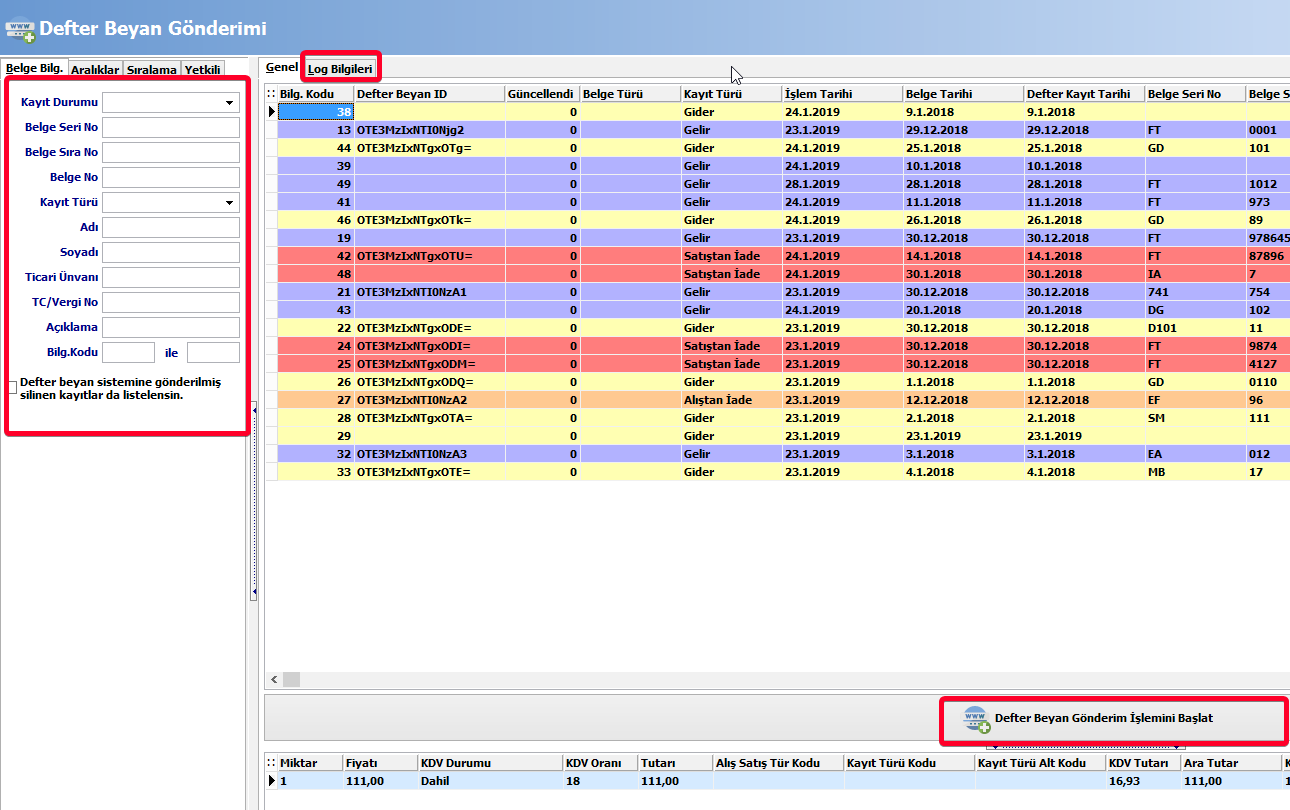Click the Belge Seri No column header

[x=1195, y=94]
